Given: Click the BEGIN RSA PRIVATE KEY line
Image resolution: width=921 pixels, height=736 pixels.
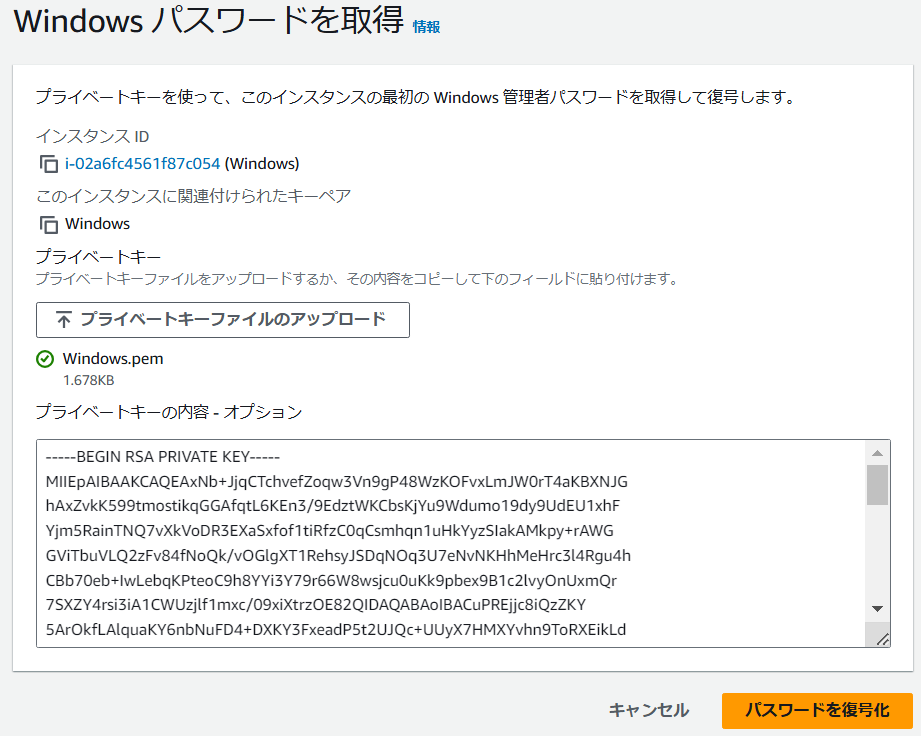Looking at the screenshot, I should [163, 456].
